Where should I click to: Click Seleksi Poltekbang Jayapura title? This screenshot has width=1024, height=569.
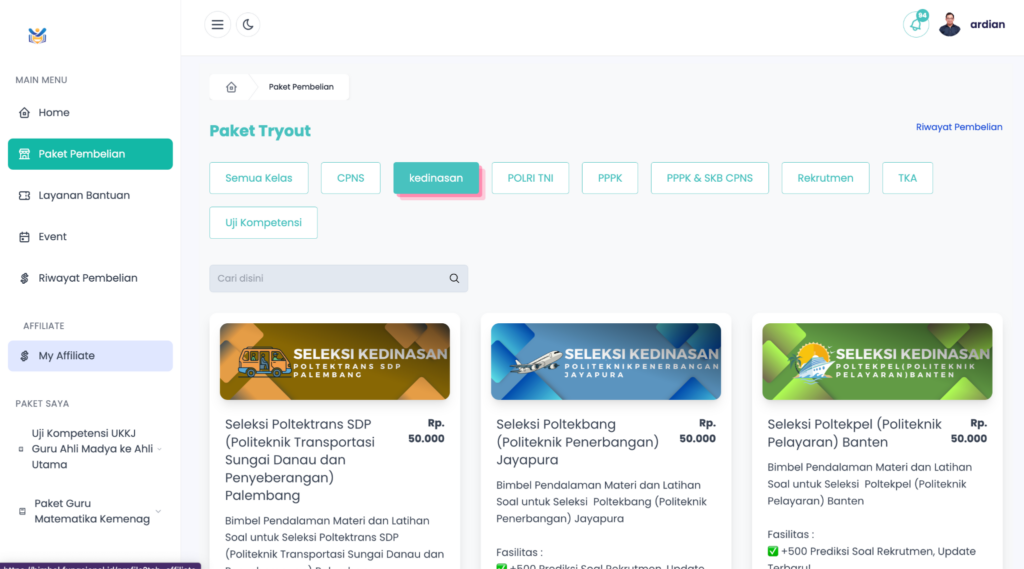[x=577, y=442]
